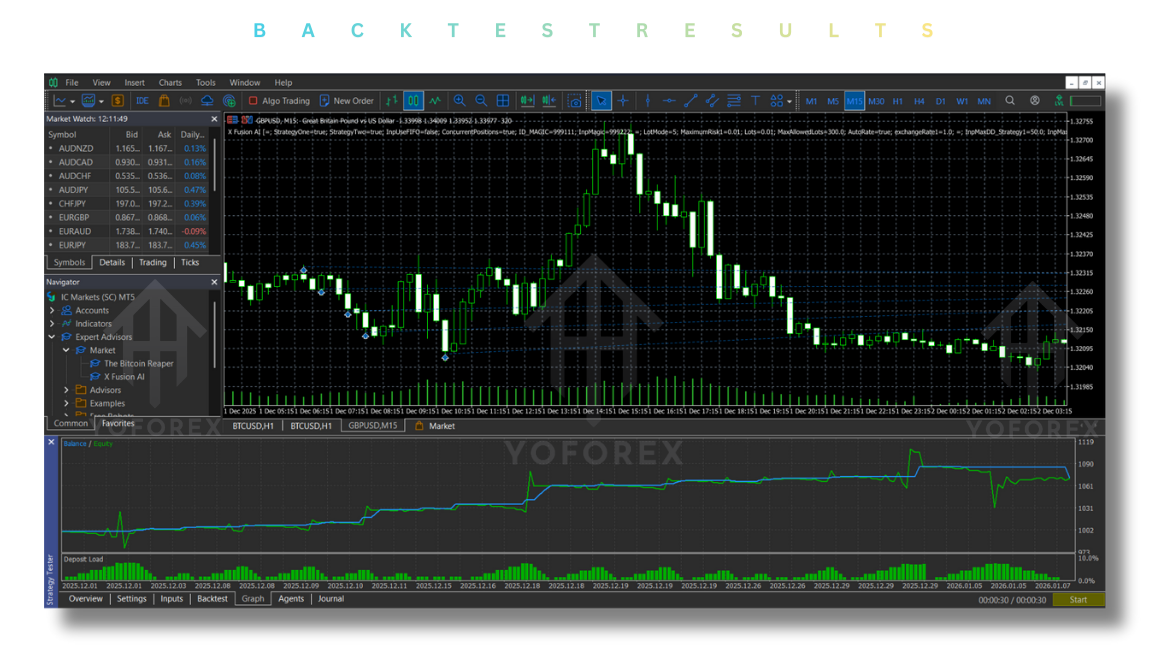Click the search magnifier in toolbar

[x=1010, y=101]
